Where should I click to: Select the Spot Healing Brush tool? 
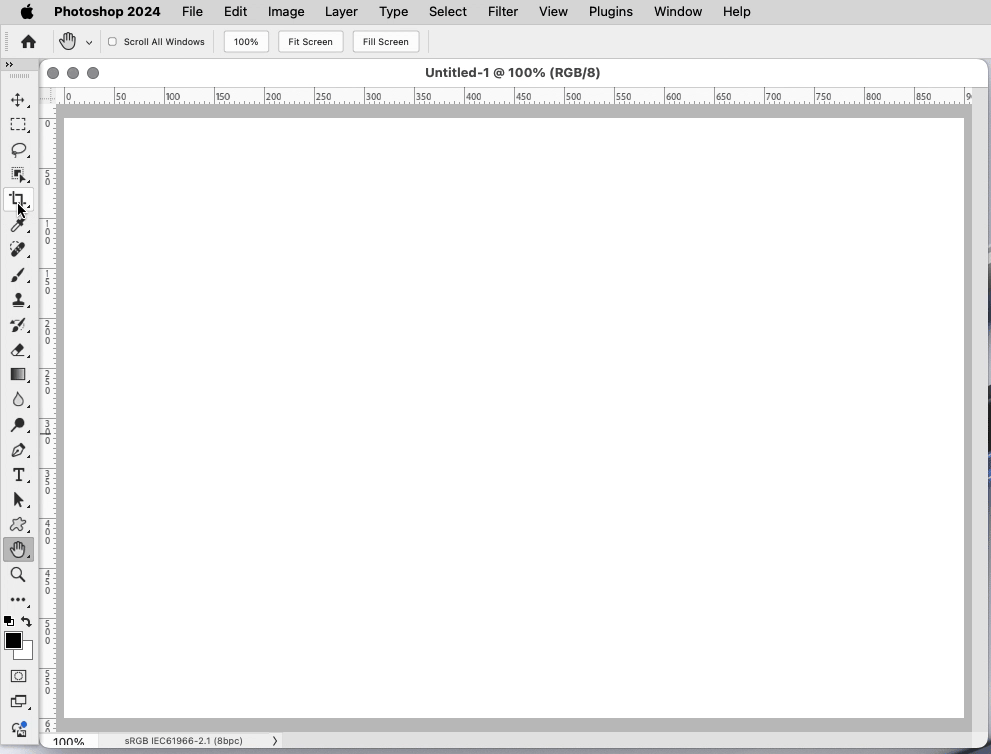(18, 250)
